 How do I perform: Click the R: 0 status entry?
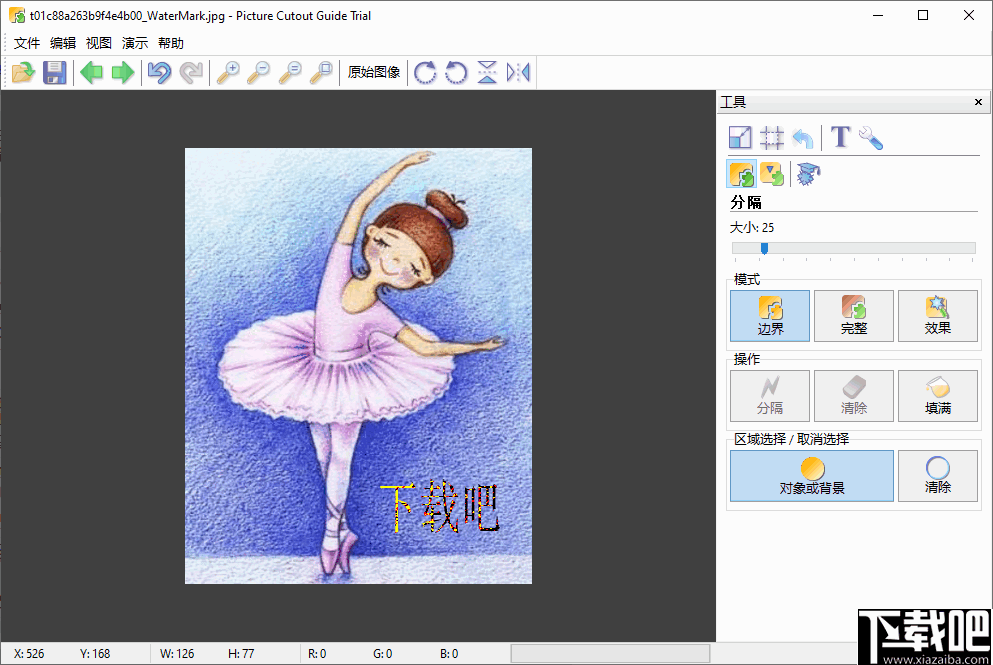(317, 654)
